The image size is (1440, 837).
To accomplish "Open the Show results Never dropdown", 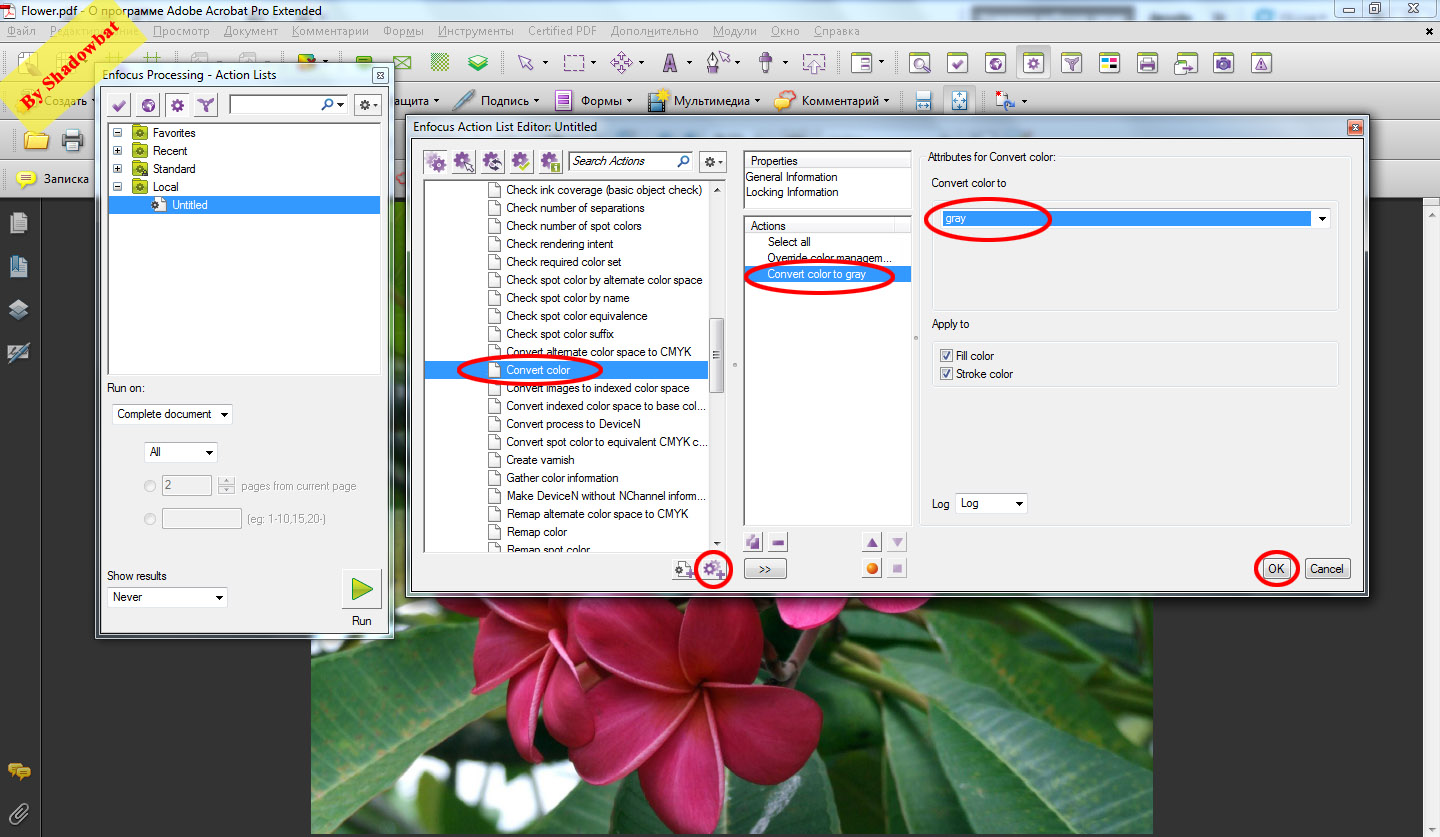I will click(x=167, y=597).
